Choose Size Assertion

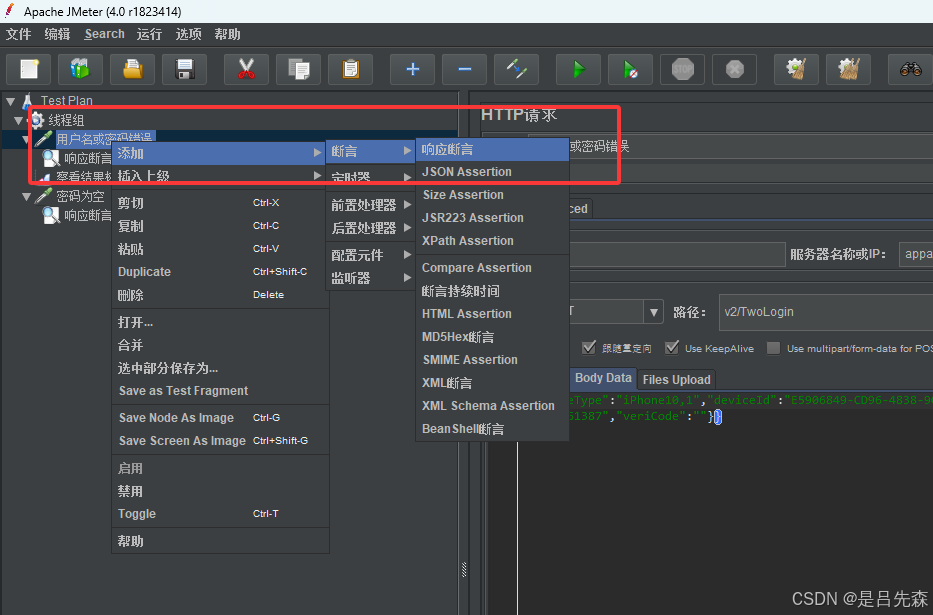pyautogui.click(x=492, y=194)
